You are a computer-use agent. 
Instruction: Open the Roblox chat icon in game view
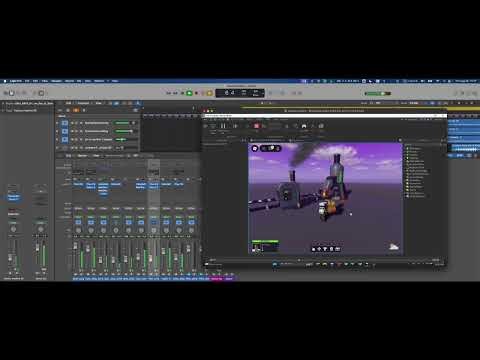(x=255, y=148)
